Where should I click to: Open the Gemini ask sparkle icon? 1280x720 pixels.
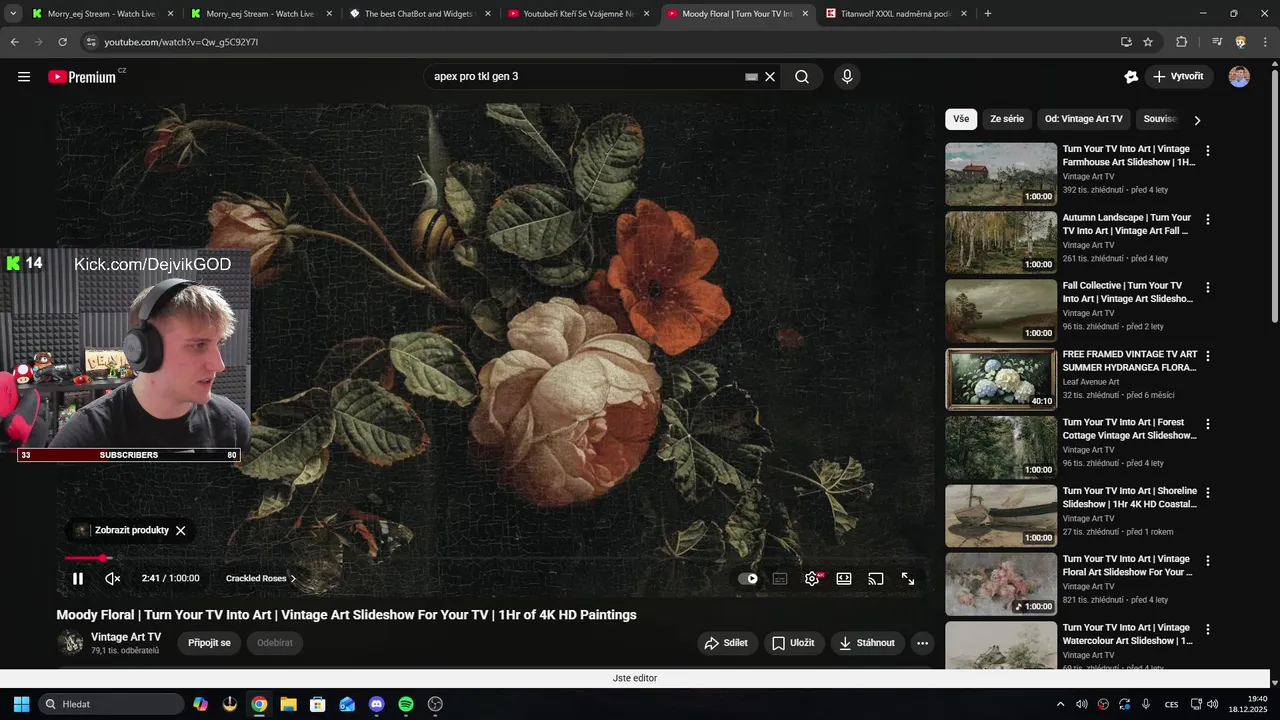[x=1131, y=77]
